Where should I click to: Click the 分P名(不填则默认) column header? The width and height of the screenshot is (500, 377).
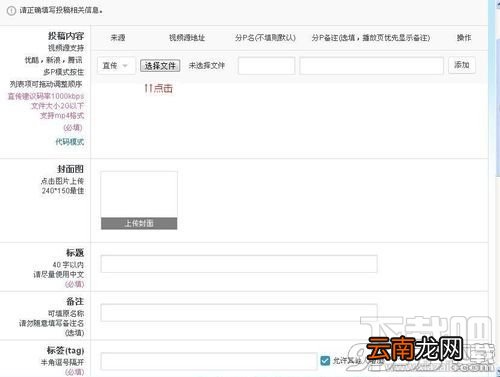265,38
